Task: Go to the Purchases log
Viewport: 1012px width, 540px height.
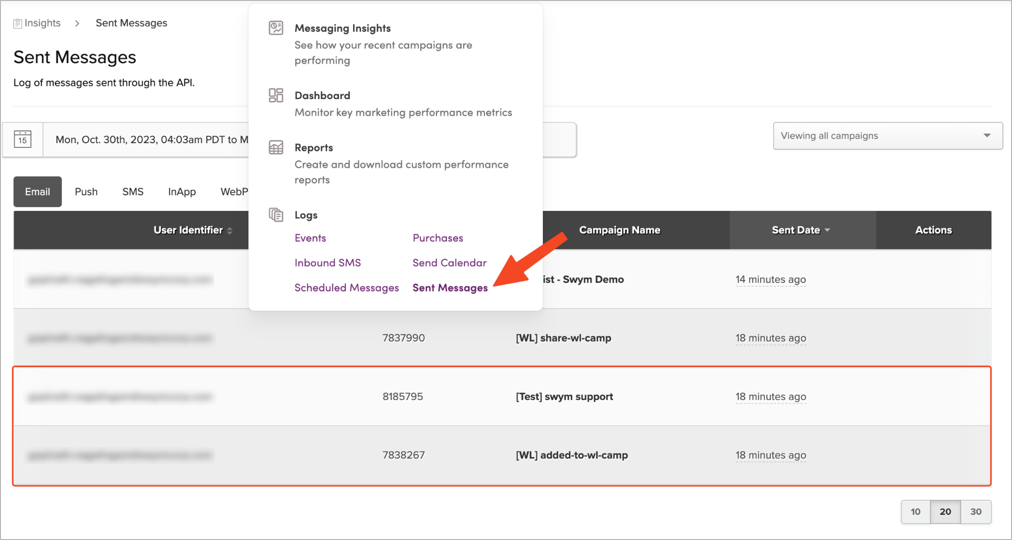Action: (x=438, y=238)
